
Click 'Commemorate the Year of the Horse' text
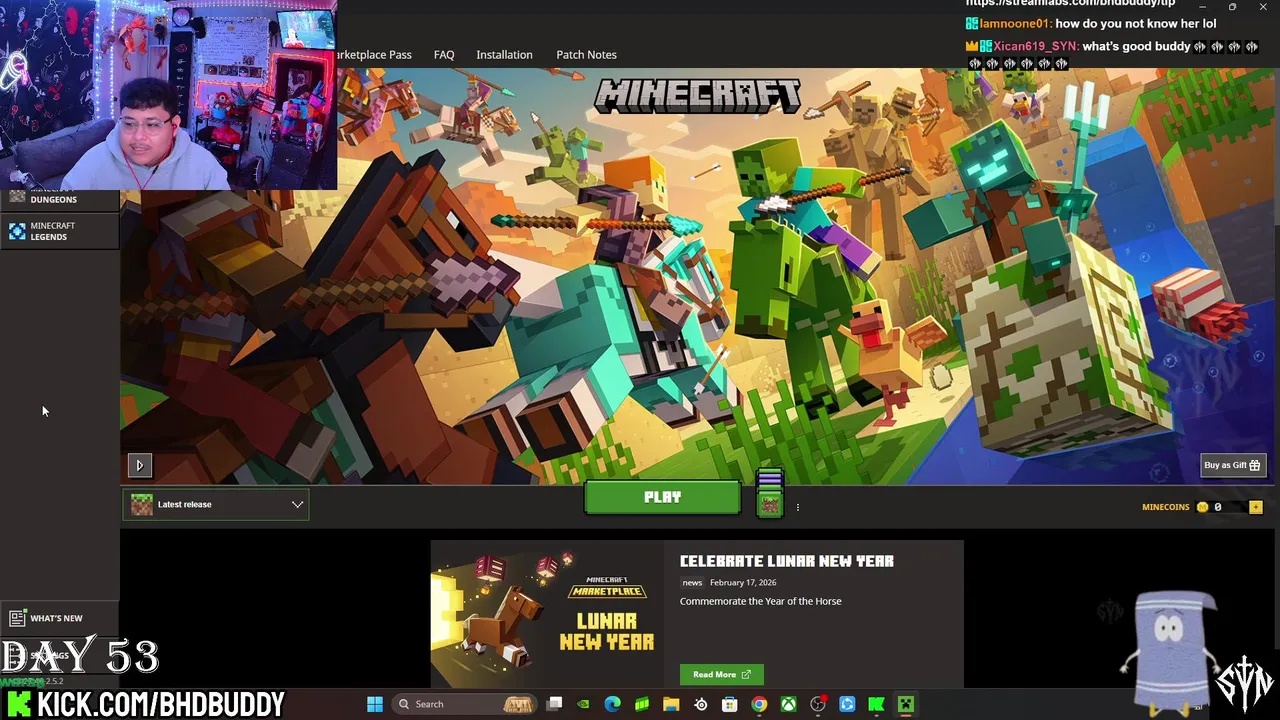[x=760, y=601]
